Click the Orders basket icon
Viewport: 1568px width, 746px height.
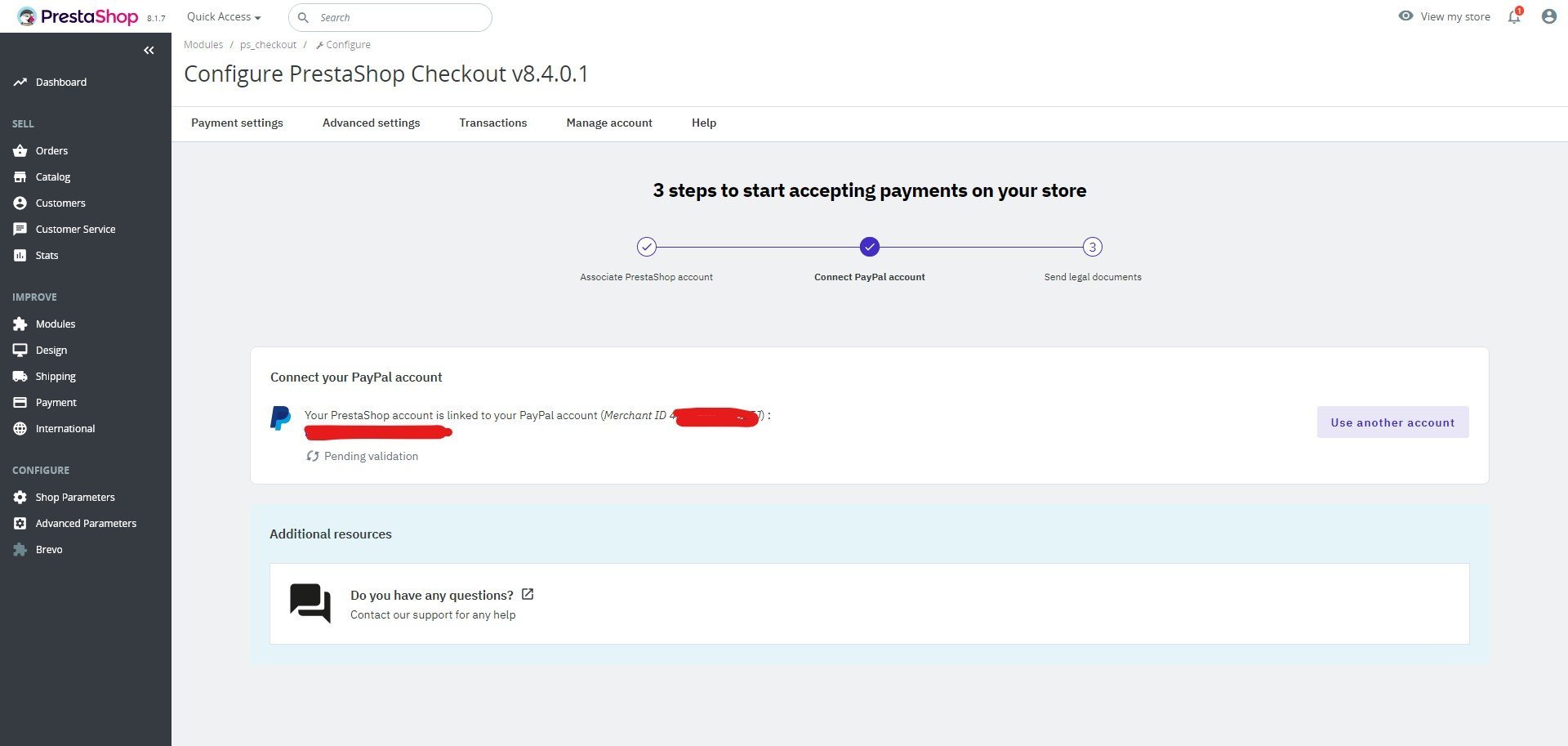20,151
